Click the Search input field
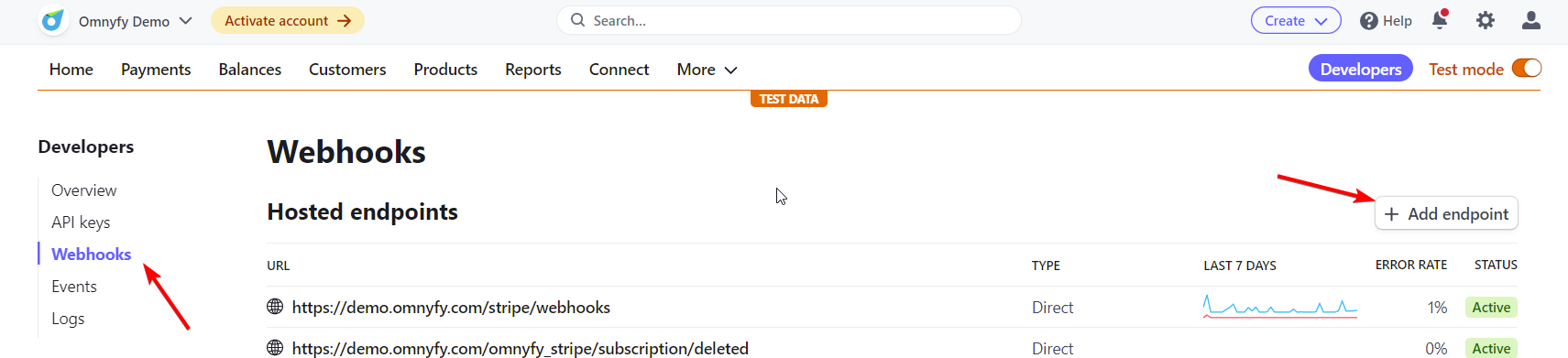This screenshot has width=1568, height=358. 789,20
